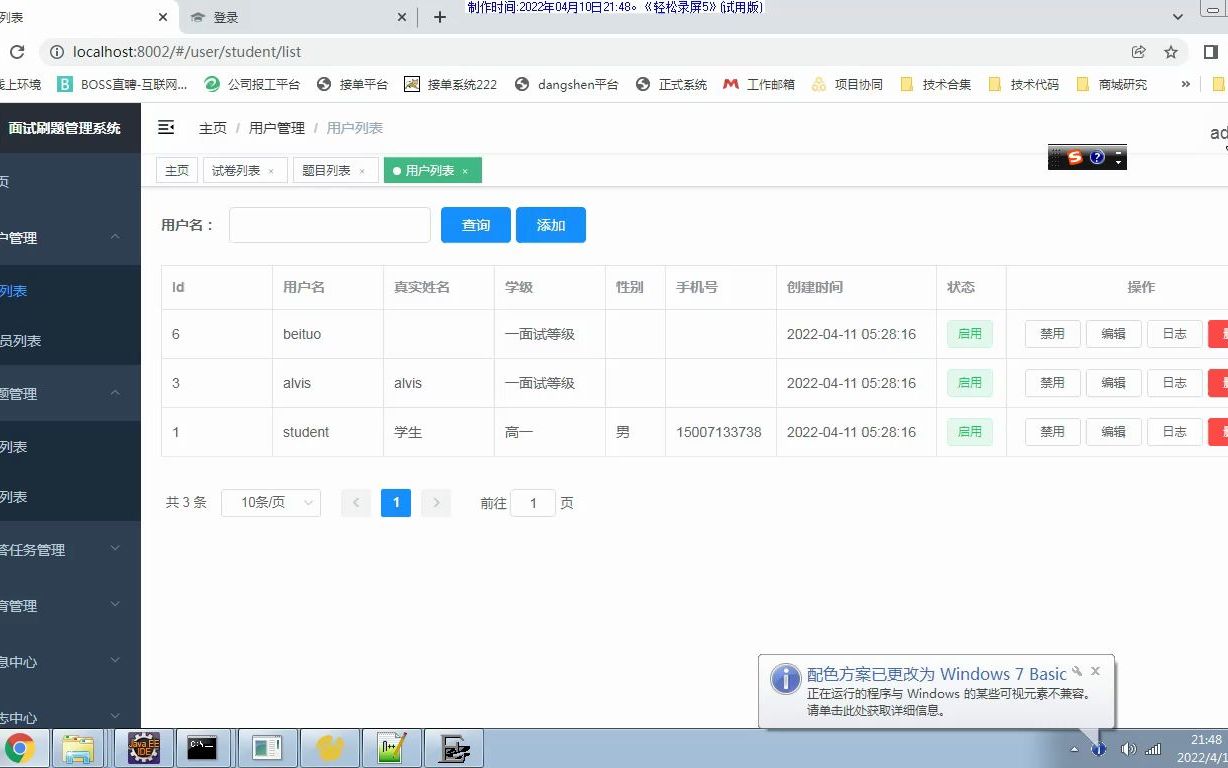Open the recorder's question mark help icon
This screenshot has width=1228, height=768.
pyautogui.click(x=1097, y=157)
